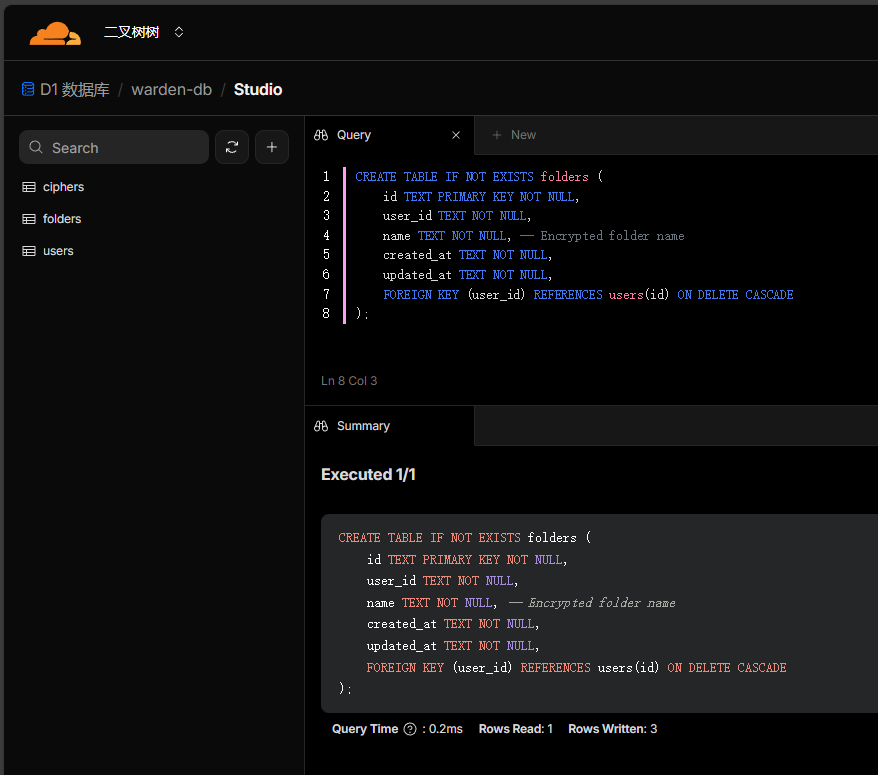The image size is (878, 775).
Task: Open the account switcher chevron
Action: click(179, 32)
